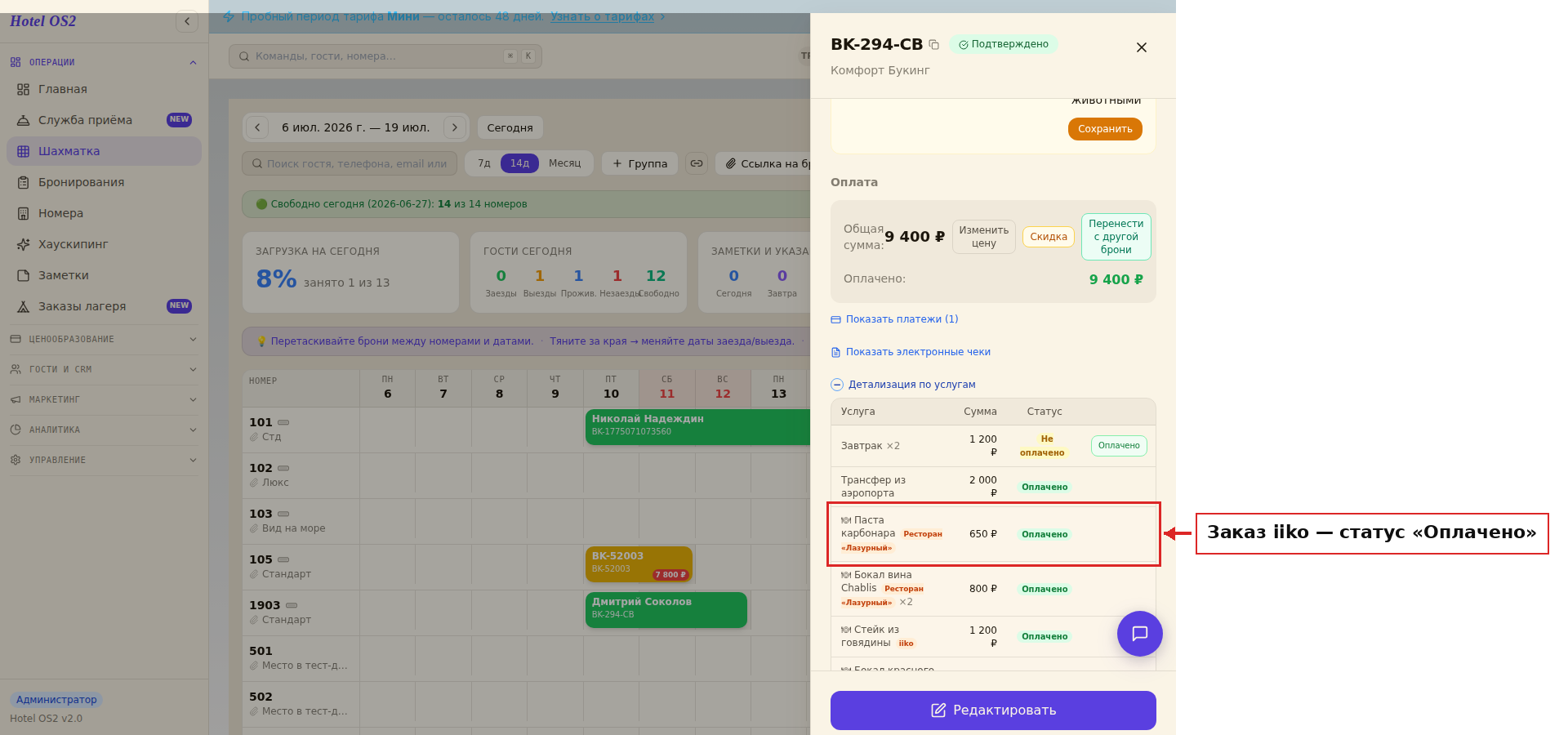This screenshot has height=735, width=1568.
Task: Click the Редактировать button
Action: coord(993,710)
